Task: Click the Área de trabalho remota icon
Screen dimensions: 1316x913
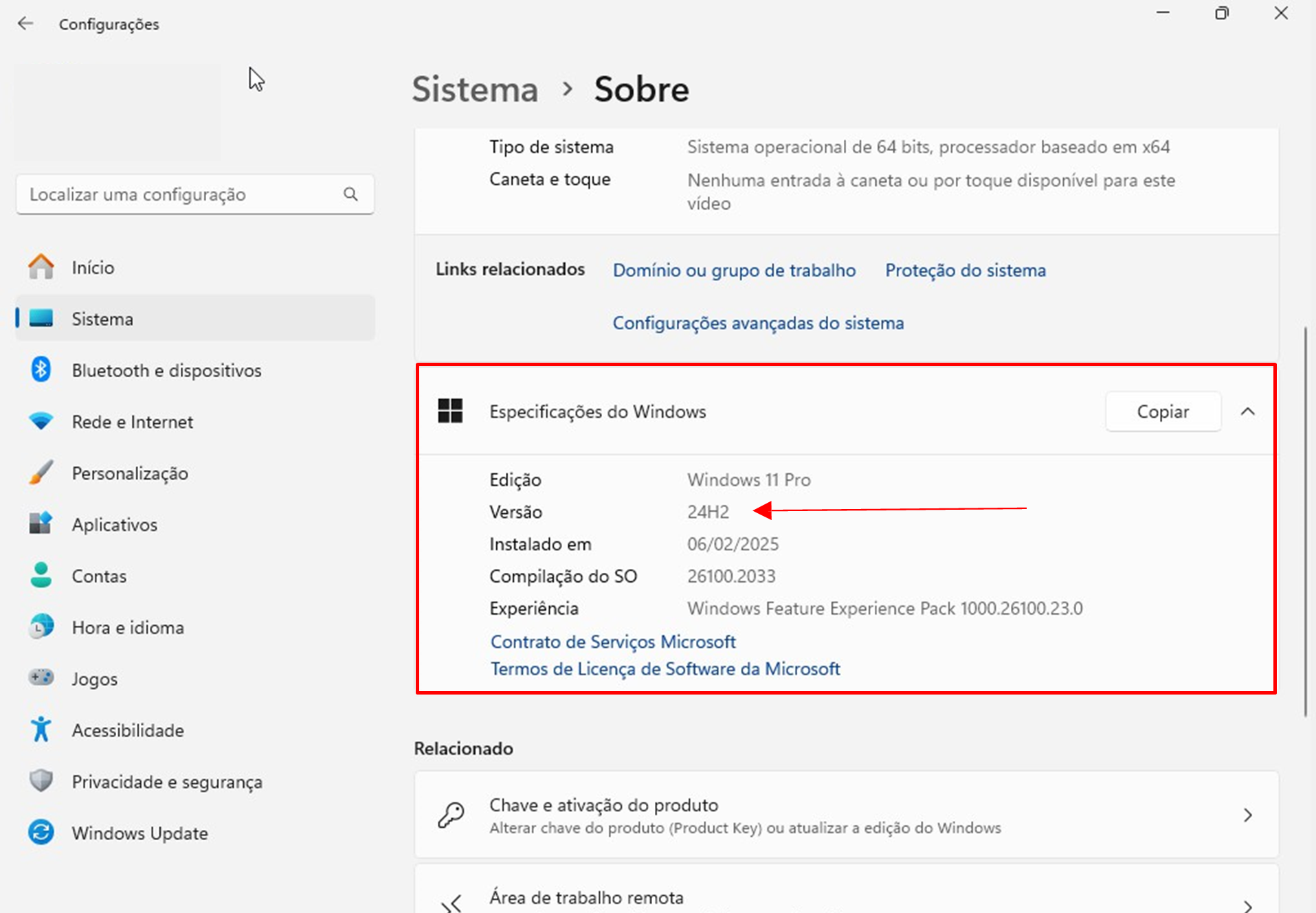Action: [451, 903]
